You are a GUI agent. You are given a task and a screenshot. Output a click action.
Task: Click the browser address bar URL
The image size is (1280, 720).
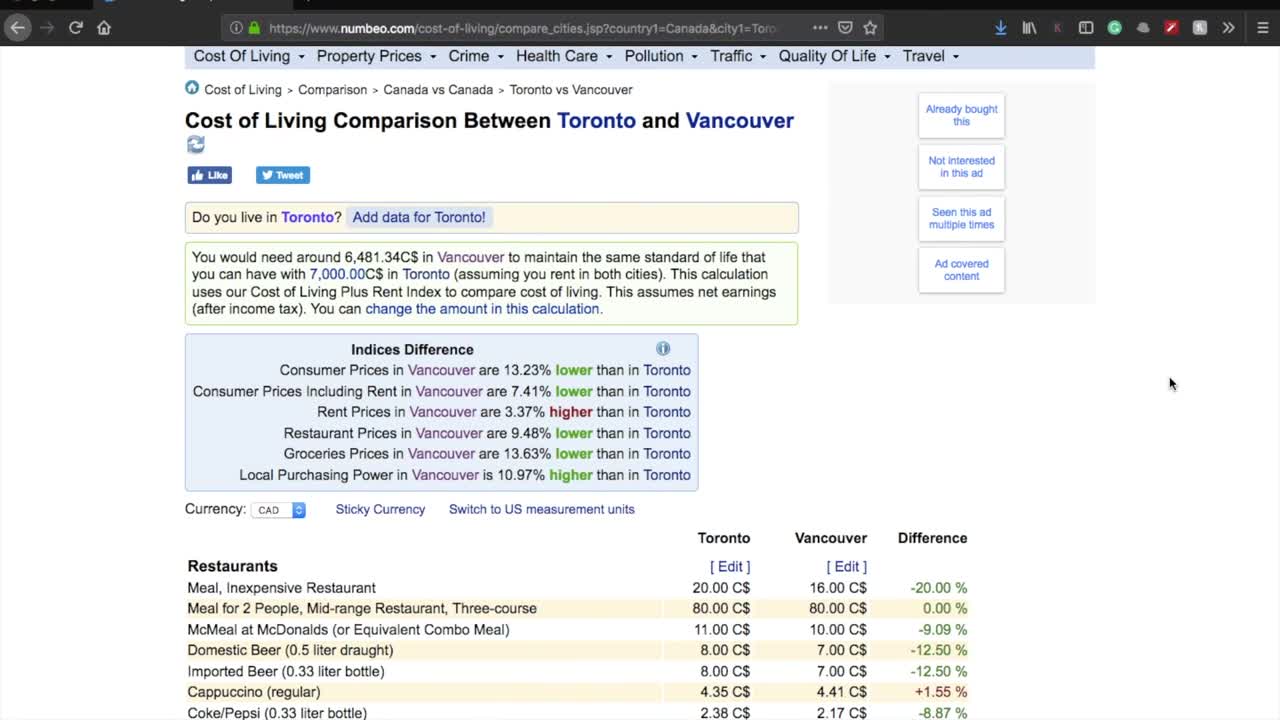(x=522, y=28)
